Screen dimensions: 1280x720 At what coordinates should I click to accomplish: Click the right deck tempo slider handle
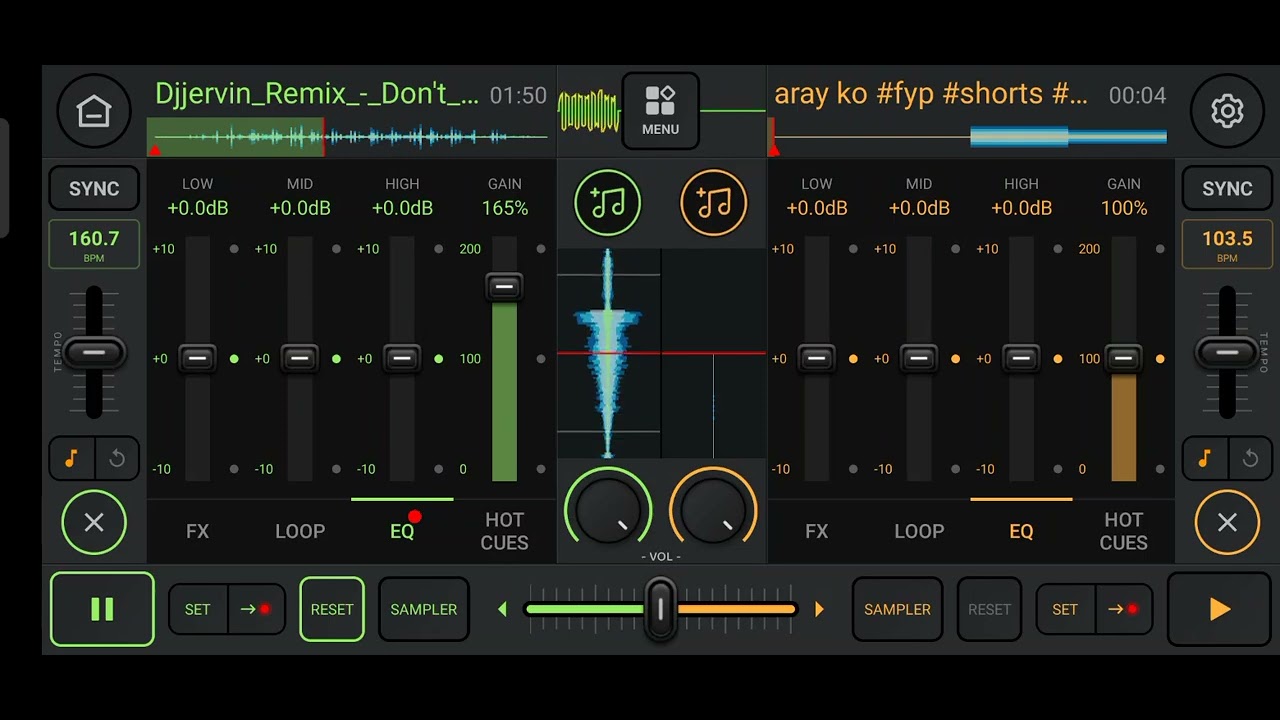click(1227, 353)
